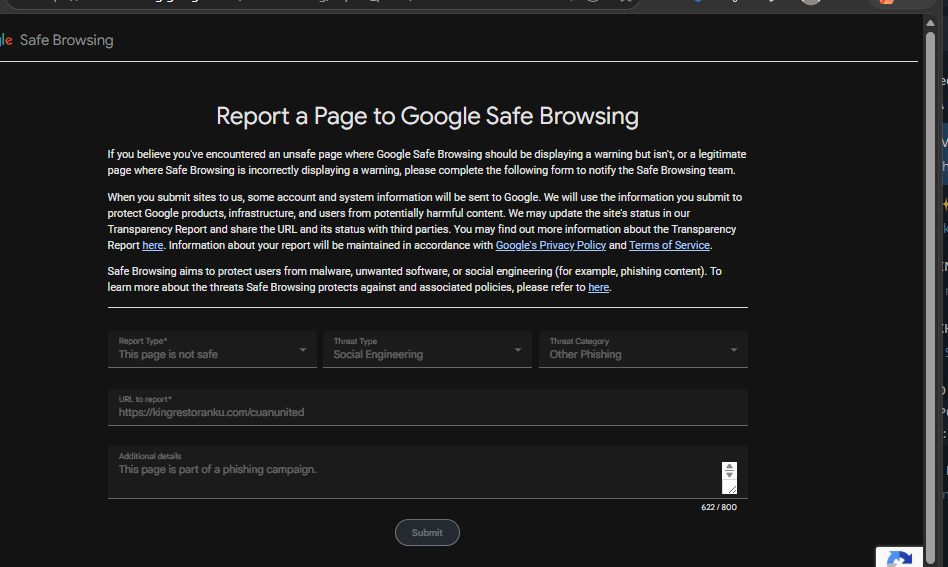Open Google's Privacy Policy link
The width and height of the screenshot is (948, 567).
[550, 245]
